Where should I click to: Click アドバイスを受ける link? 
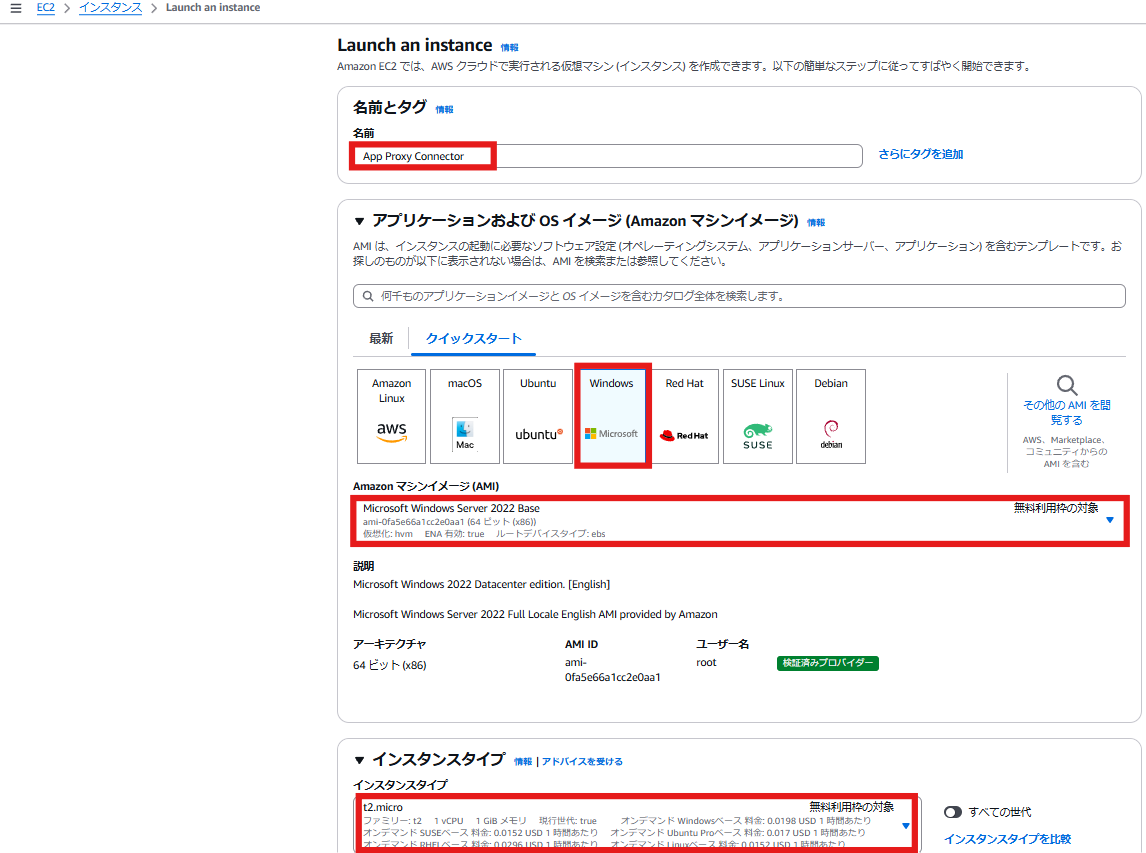pos(582,762)
